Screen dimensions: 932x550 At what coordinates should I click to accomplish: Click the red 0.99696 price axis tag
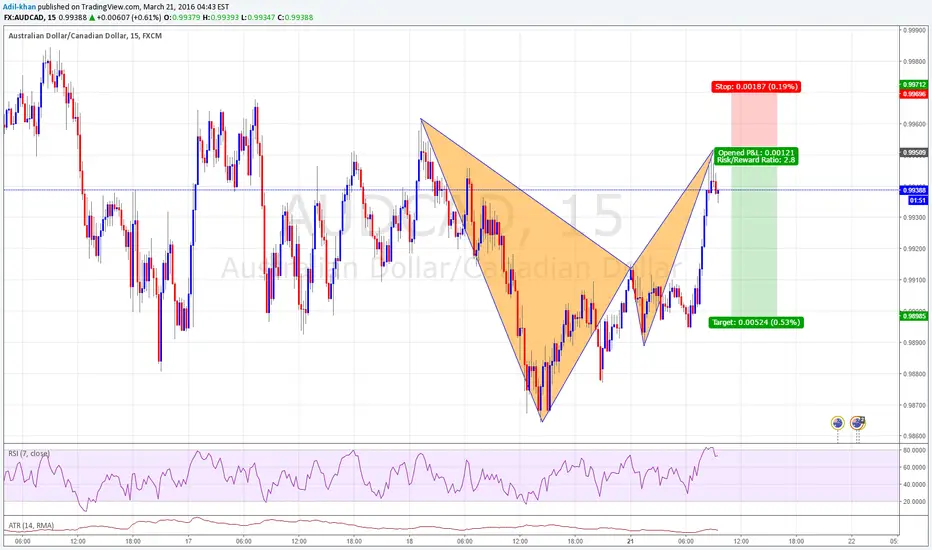coord(914,94)
